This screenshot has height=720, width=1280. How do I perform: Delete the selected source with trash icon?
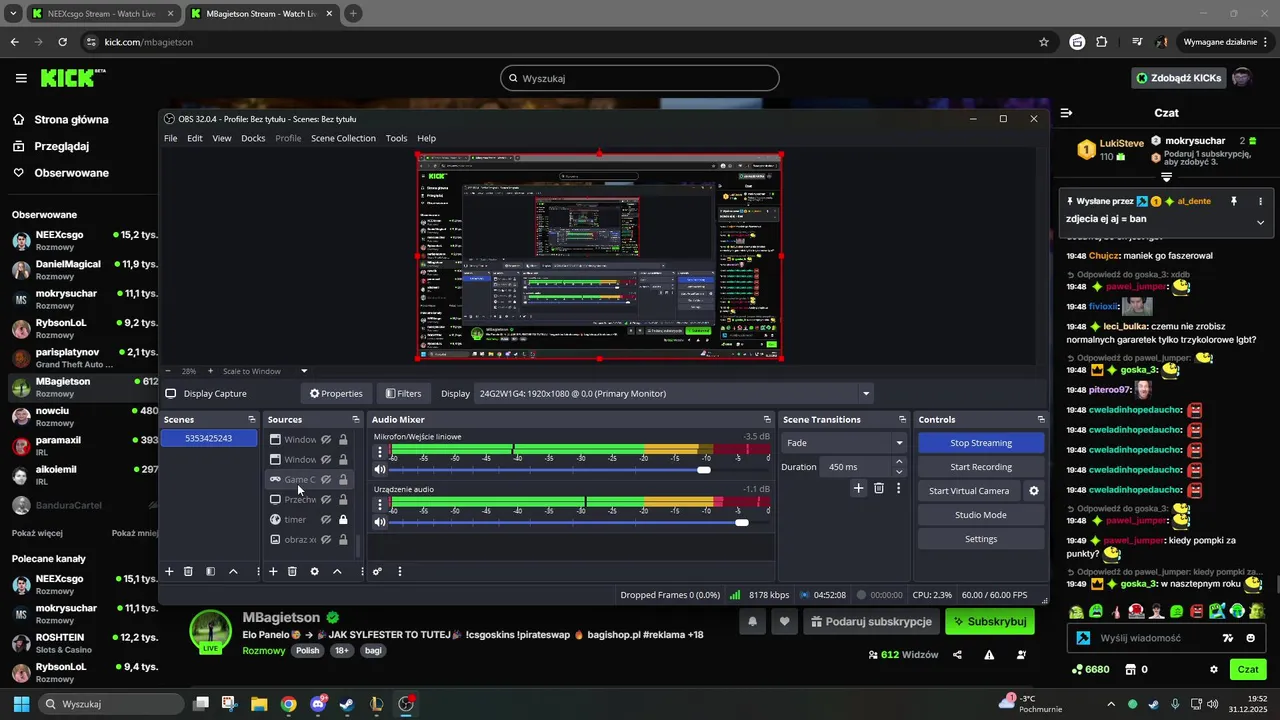292,571
